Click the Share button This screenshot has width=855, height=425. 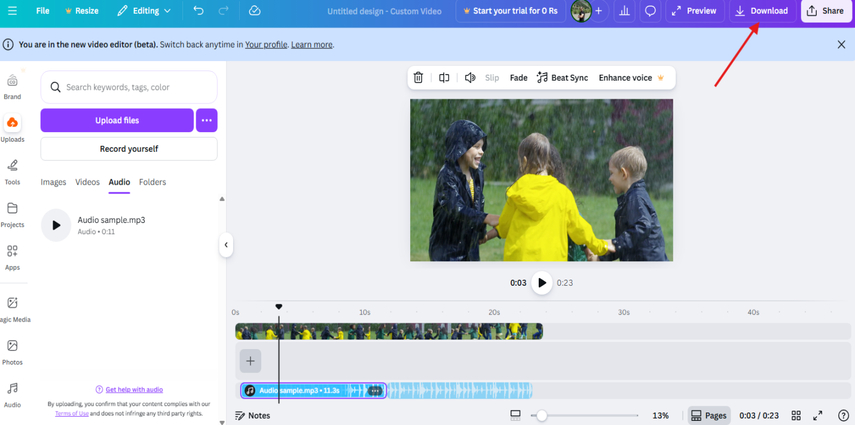(x=826, y=11)
